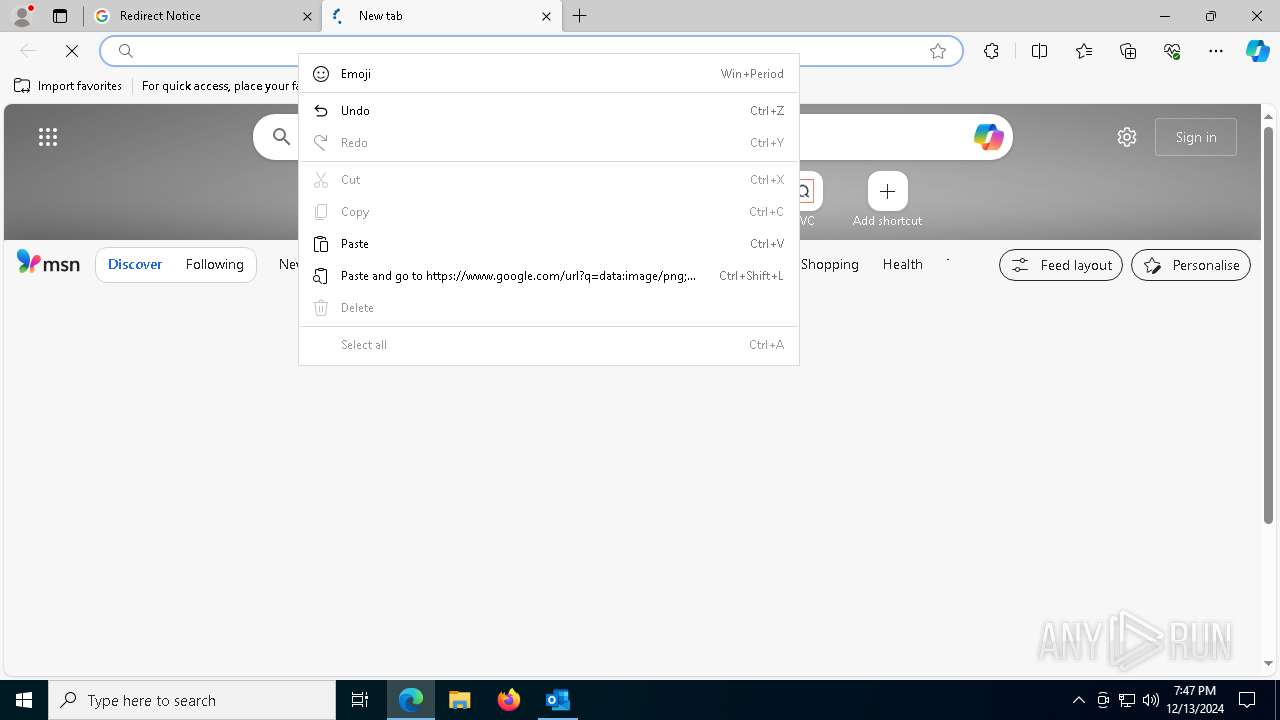Click the address bar input field

coord(530,51)
